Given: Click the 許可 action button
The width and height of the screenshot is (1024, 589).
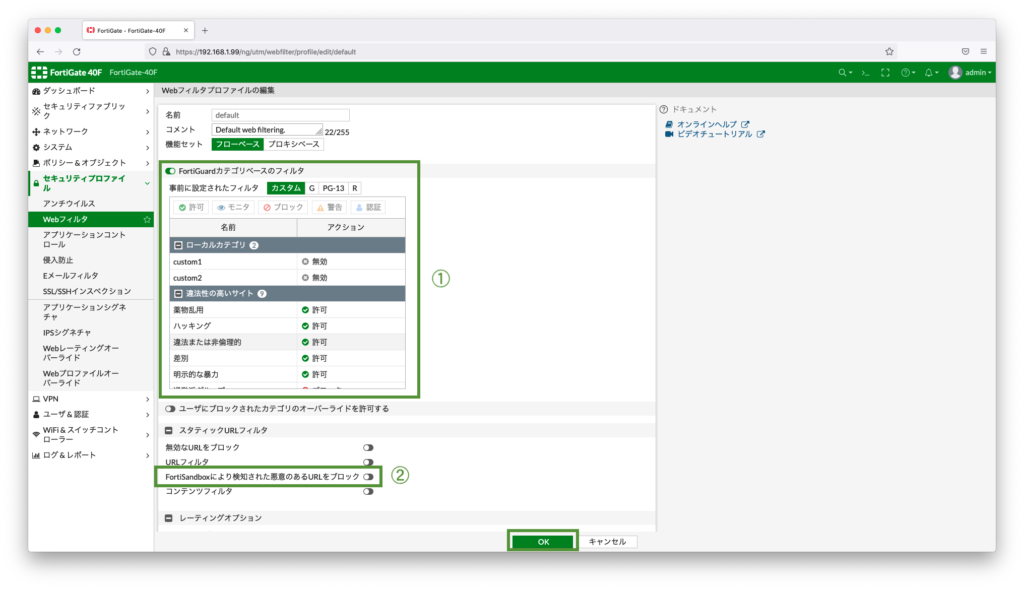Looking at the screenshot, I should click(191, 208).
